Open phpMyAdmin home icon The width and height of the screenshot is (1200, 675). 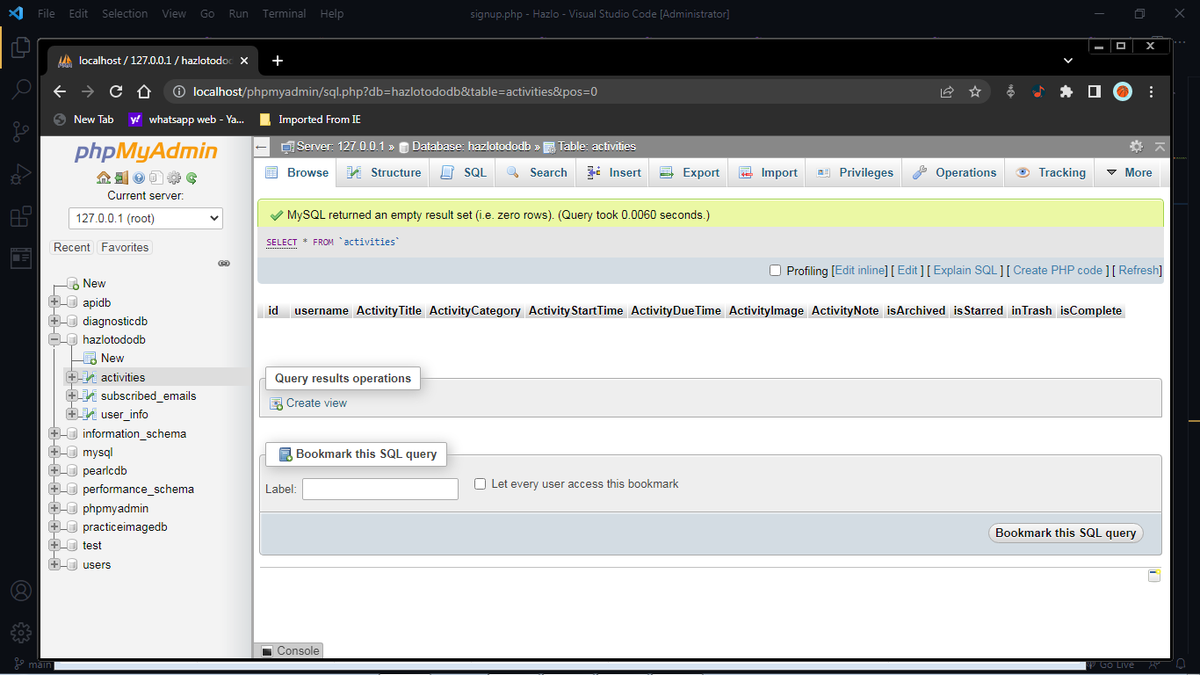pos(104,178)
